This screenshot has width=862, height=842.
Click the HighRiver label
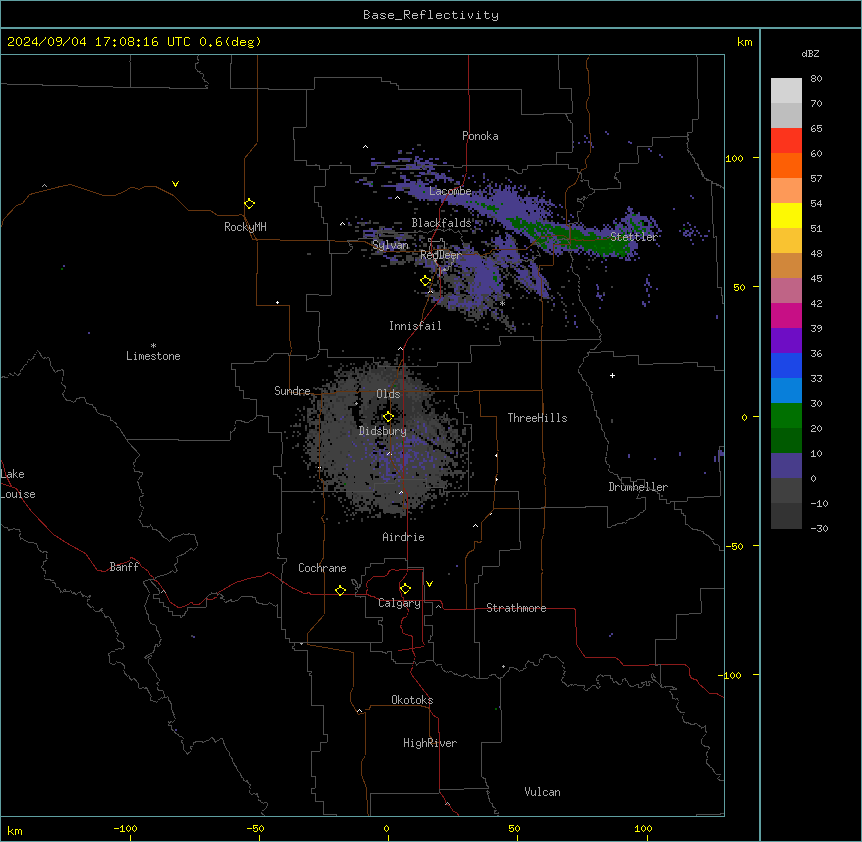[x=430, y=743]
